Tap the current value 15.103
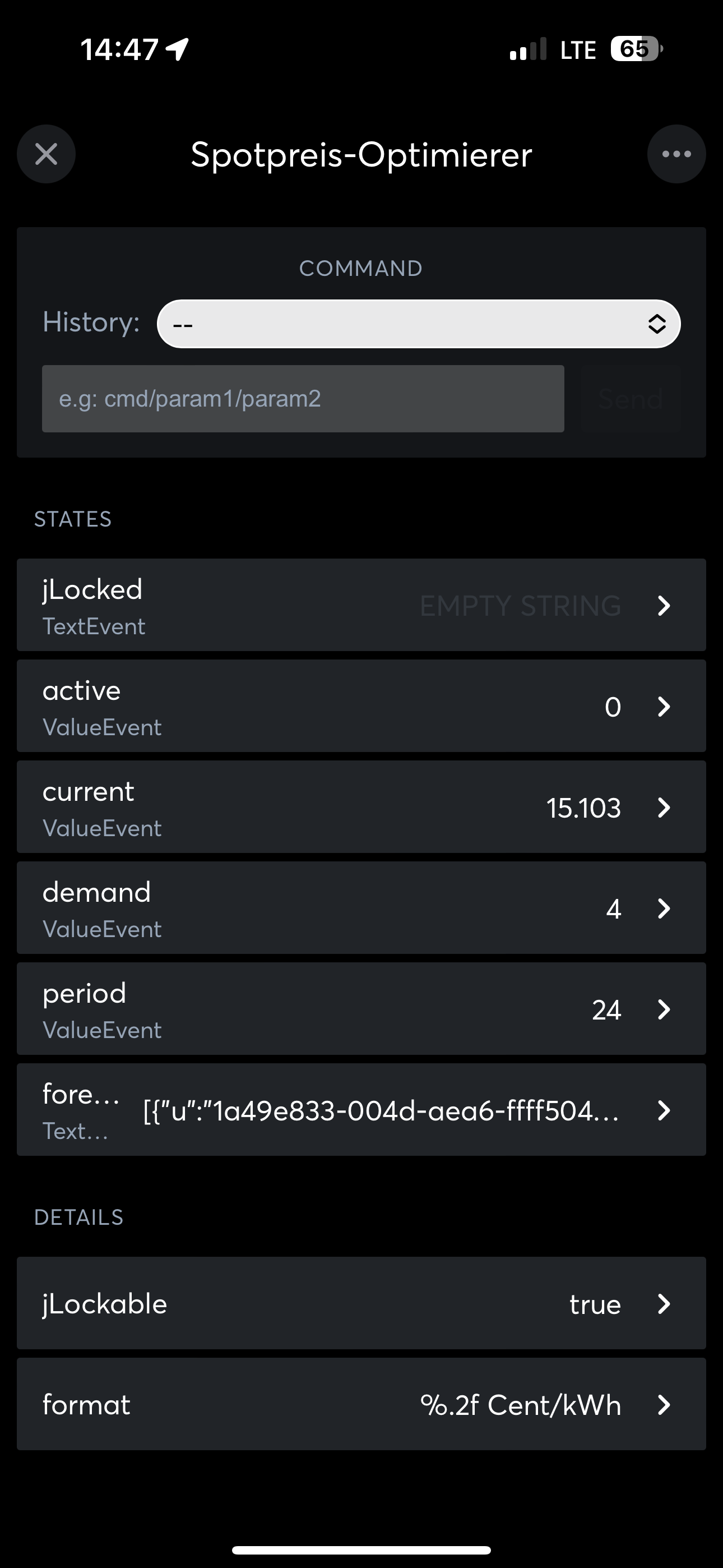The height and width of the screenshot is (1568, 723). pos(583,808)
